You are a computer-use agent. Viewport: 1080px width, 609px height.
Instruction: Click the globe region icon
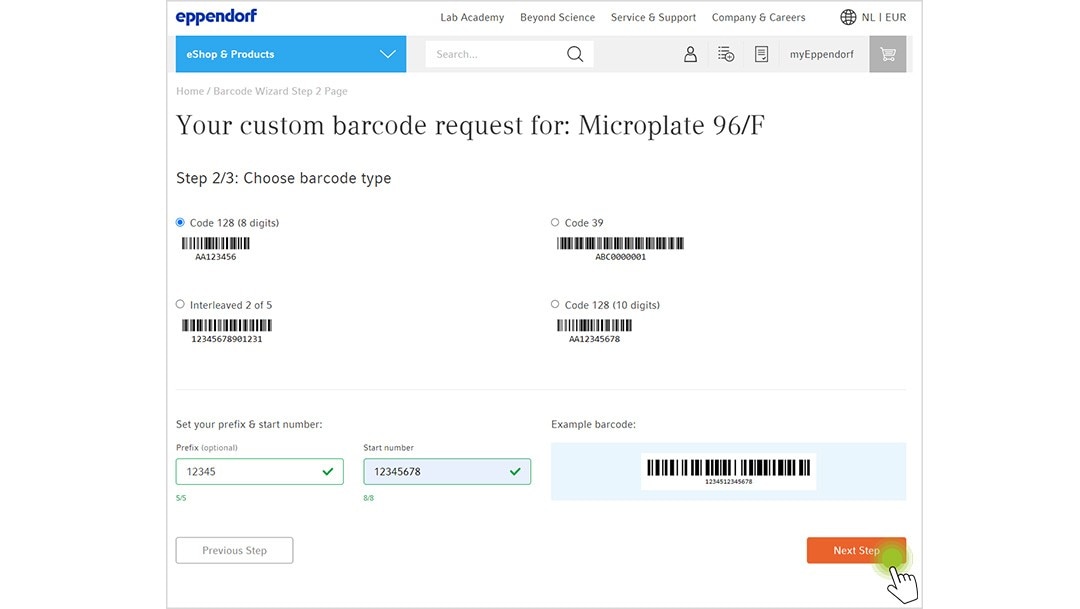(x=848, y=17)
